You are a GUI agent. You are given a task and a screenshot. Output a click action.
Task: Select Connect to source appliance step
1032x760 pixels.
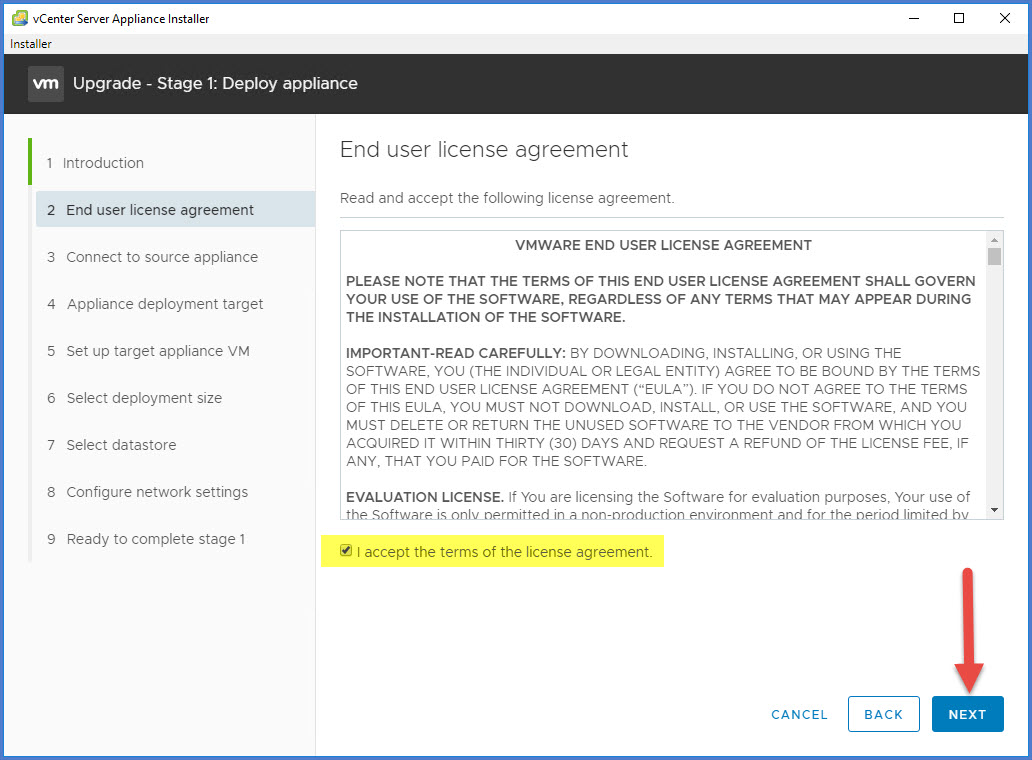pos(162,257)
